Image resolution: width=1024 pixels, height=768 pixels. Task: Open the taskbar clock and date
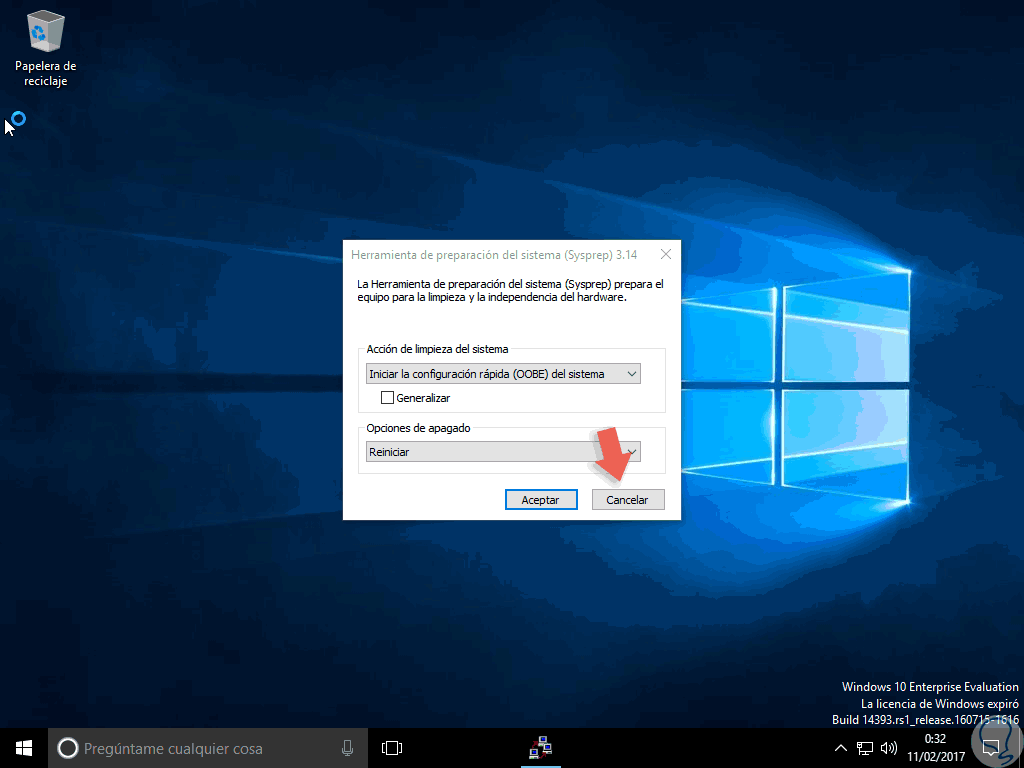pyautogui.click(x=935, y=748)
